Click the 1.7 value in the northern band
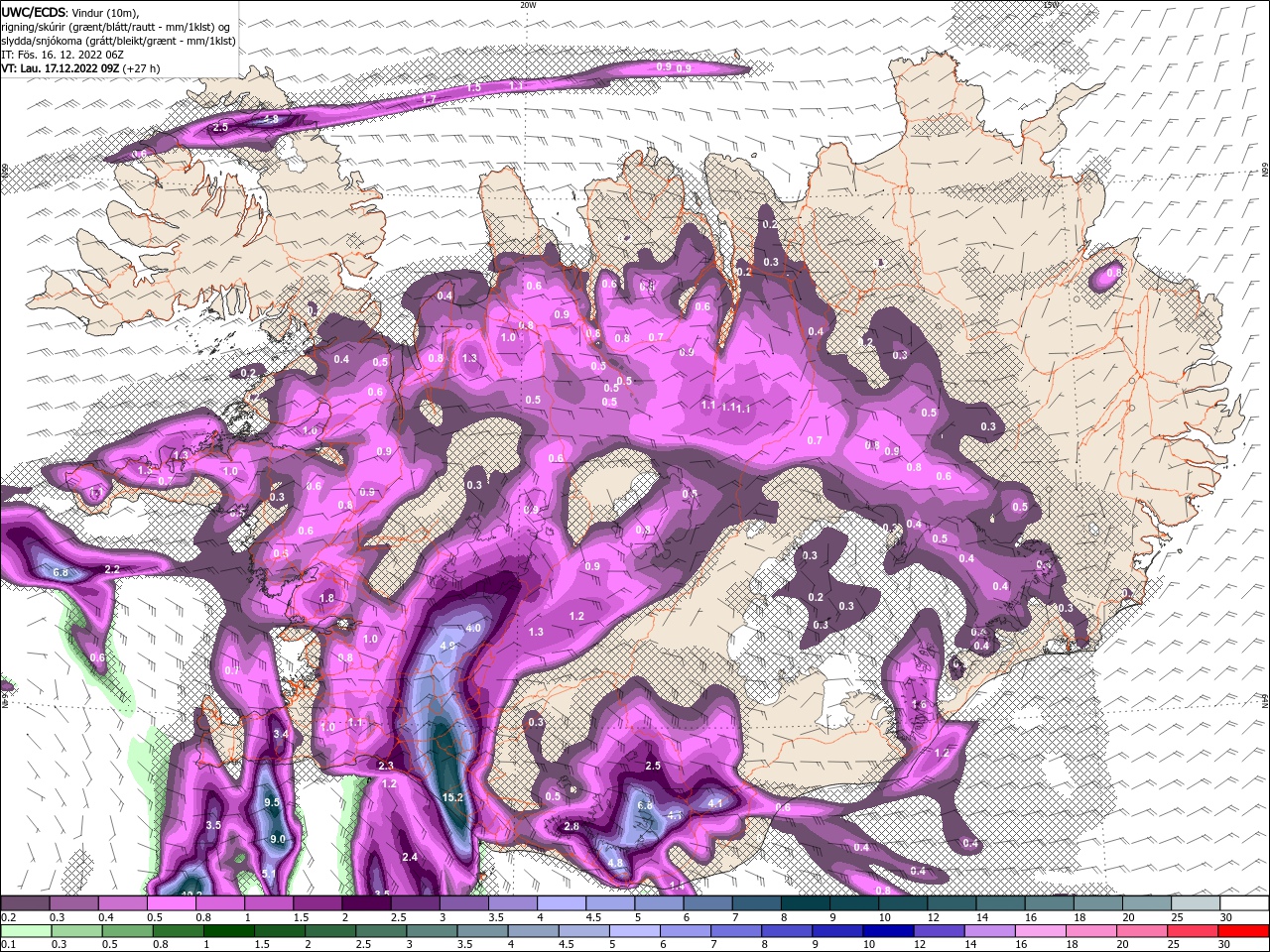 [429, 100]
